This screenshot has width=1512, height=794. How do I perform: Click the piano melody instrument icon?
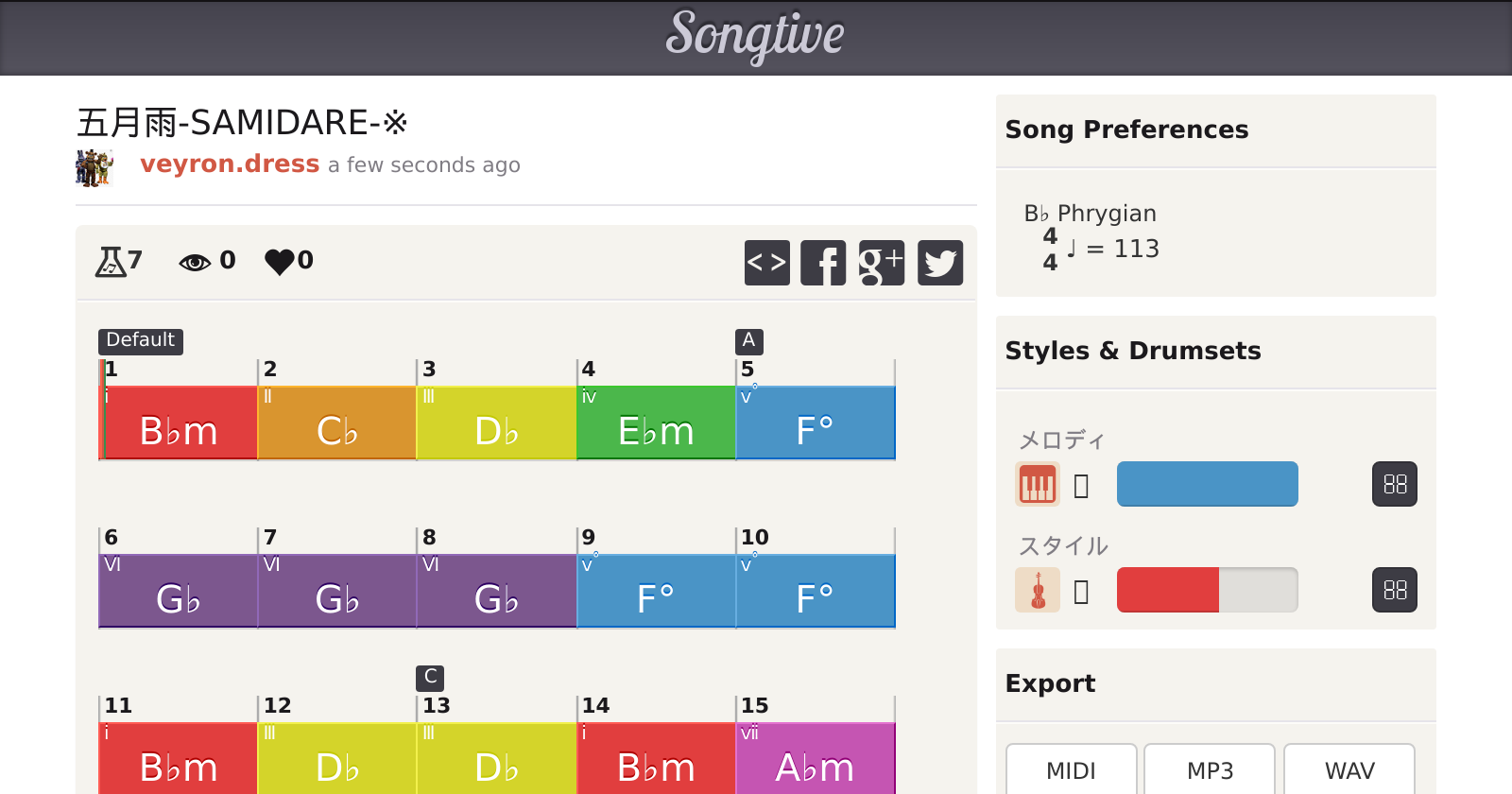pos(1037,484)
